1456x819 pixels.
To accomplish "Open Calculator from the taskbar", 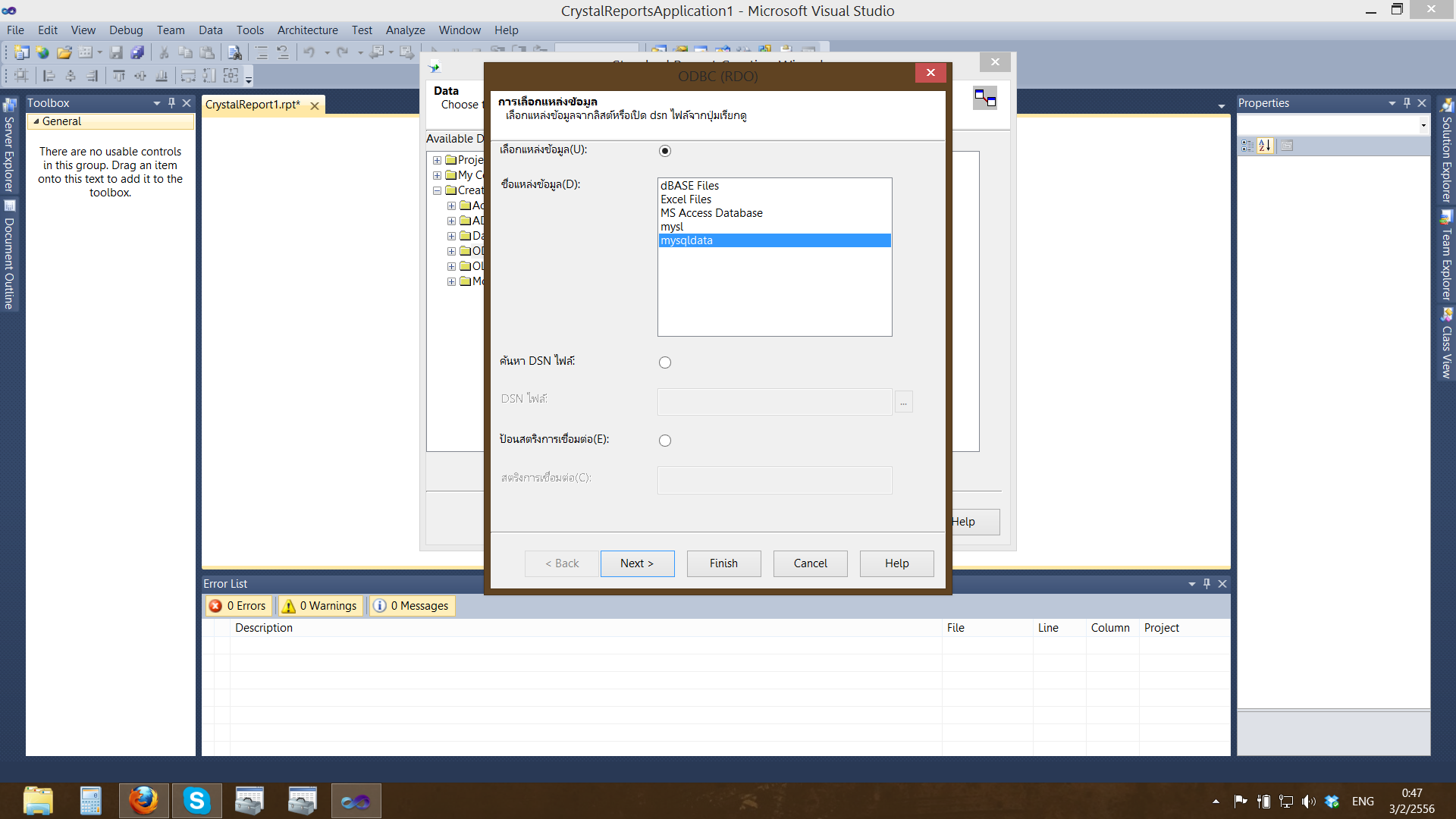I will point(90,801).
